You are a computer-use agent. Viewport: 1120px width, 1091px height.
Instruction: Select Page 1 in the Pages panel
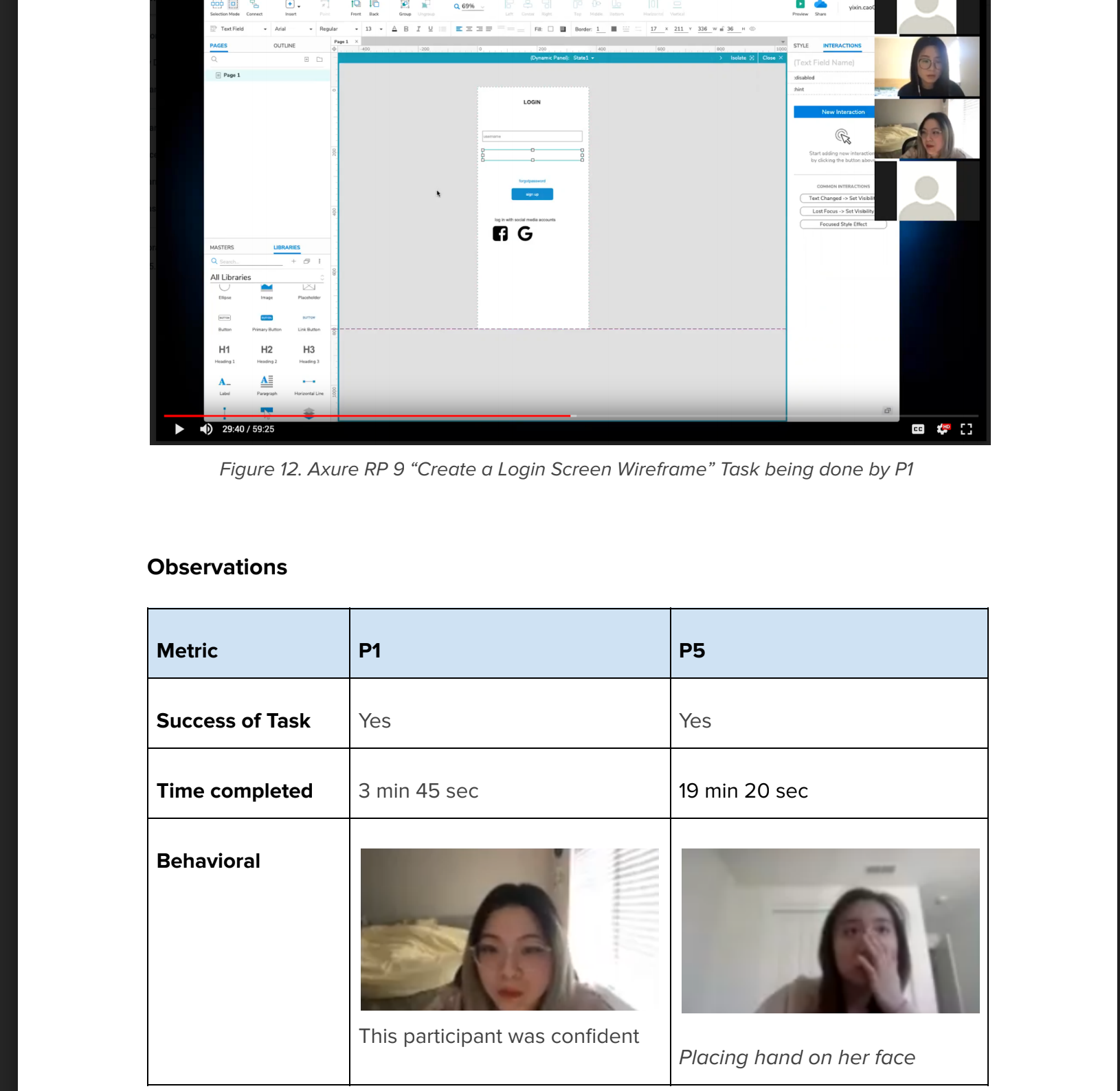click(x=231, y=74)
